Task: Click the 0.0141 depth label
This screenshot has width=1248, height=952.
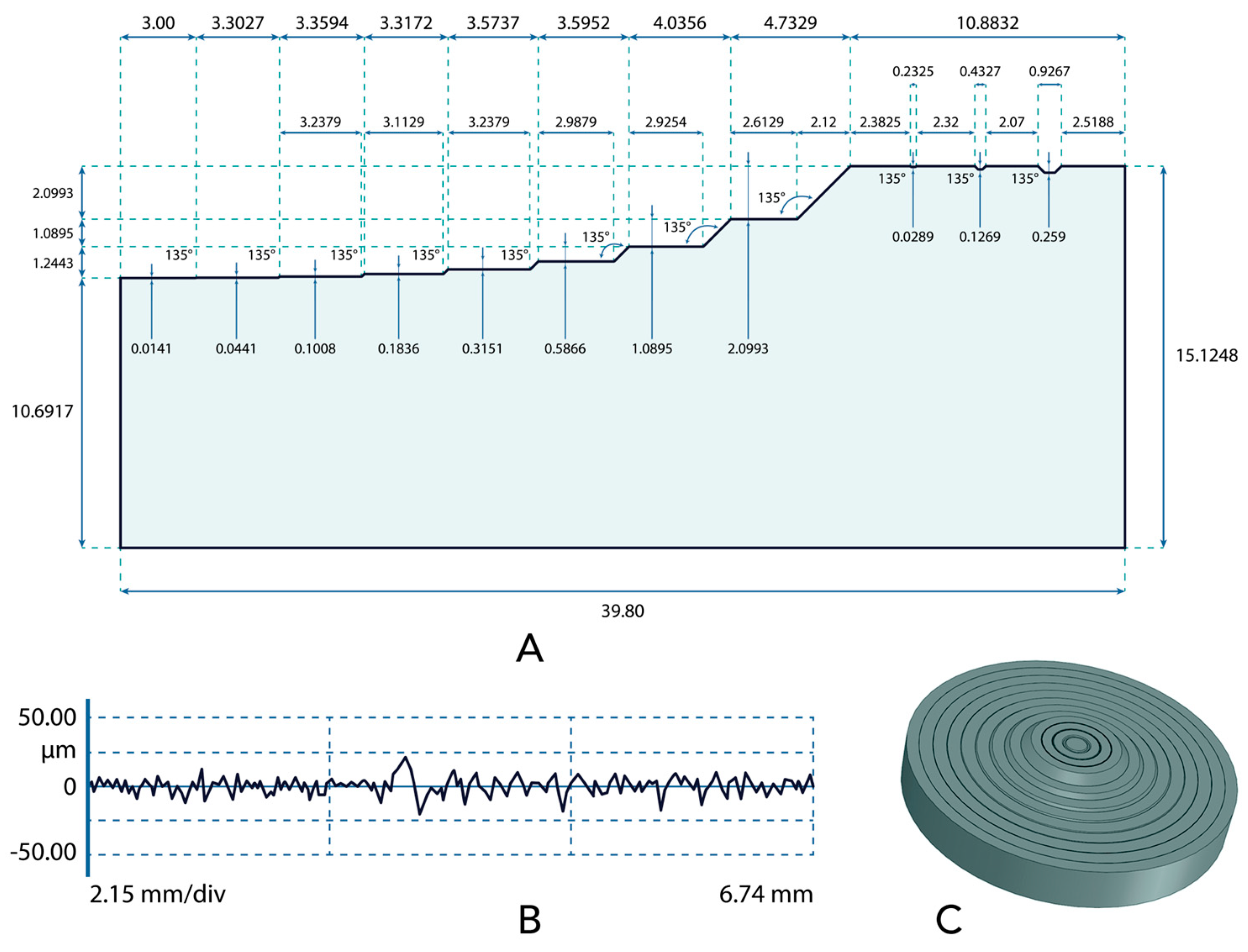Action: pos(151,349)
